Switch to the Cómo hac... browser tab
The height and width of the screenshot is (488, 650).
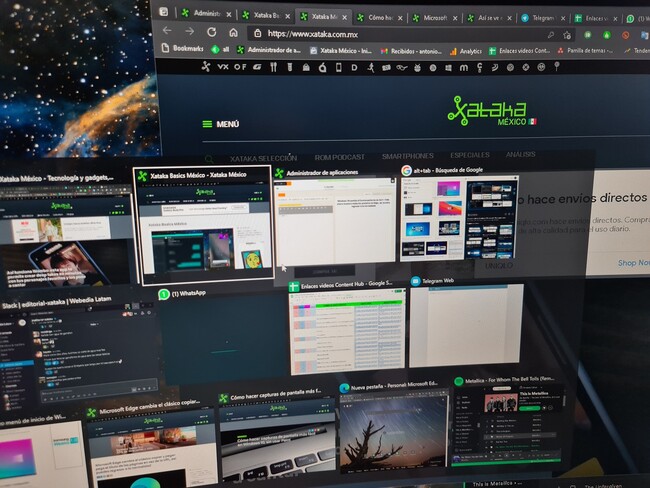click(380, 17)
